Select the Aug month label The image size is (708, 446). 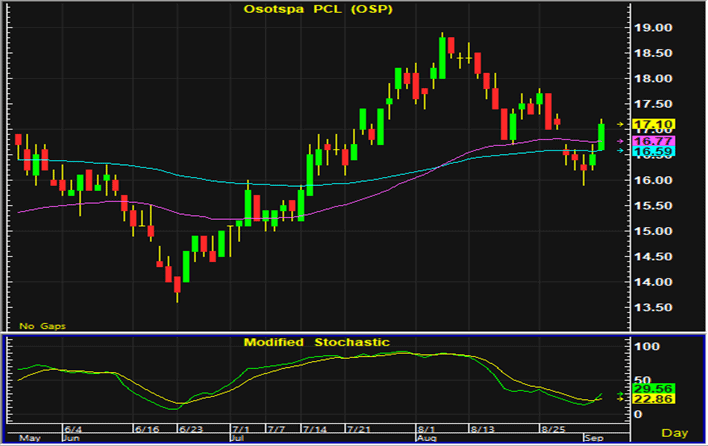click(x=427, y=438)
